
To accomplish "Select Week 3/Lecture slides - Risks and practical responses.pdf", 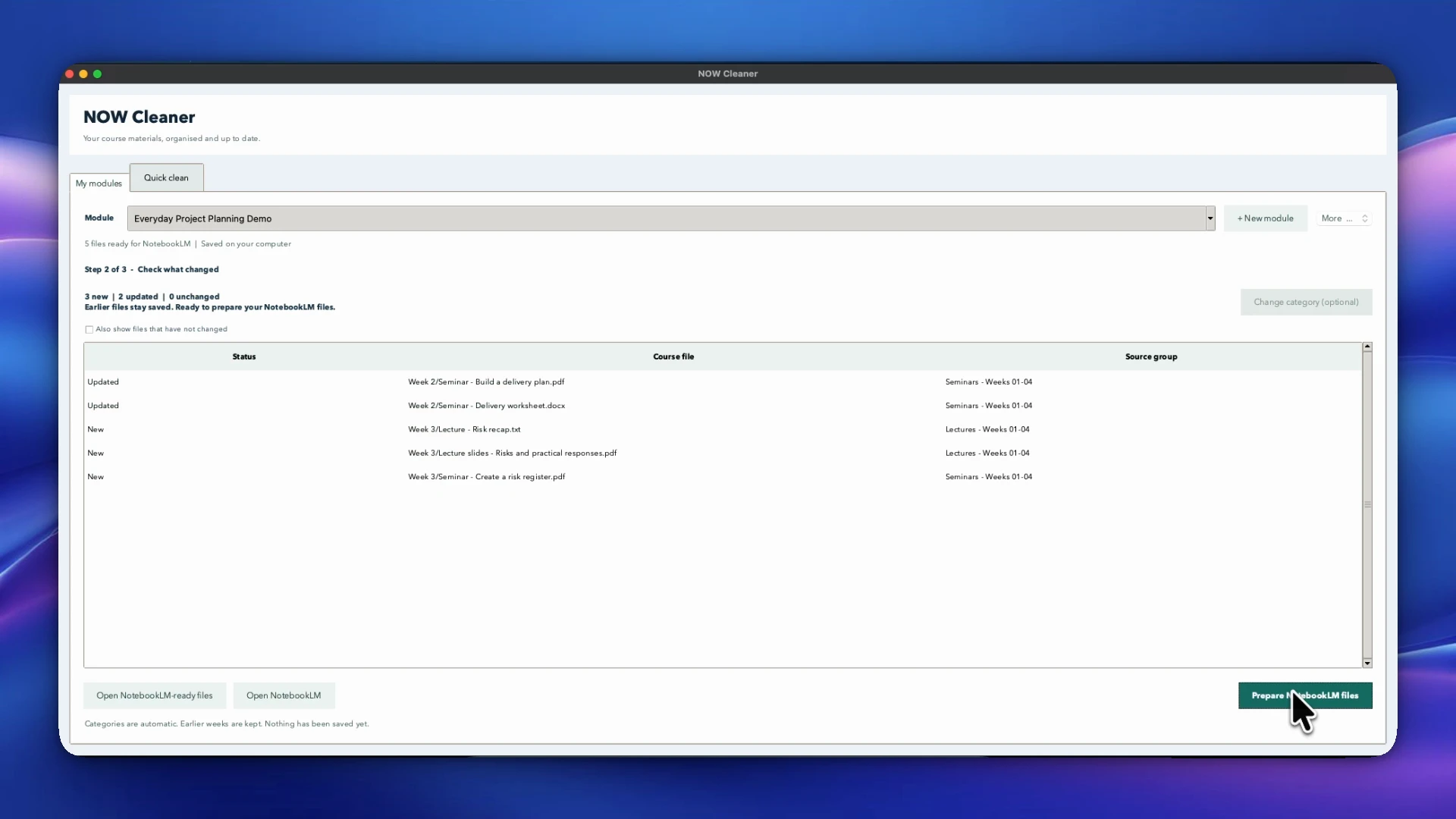I will [x=723, y=453].
